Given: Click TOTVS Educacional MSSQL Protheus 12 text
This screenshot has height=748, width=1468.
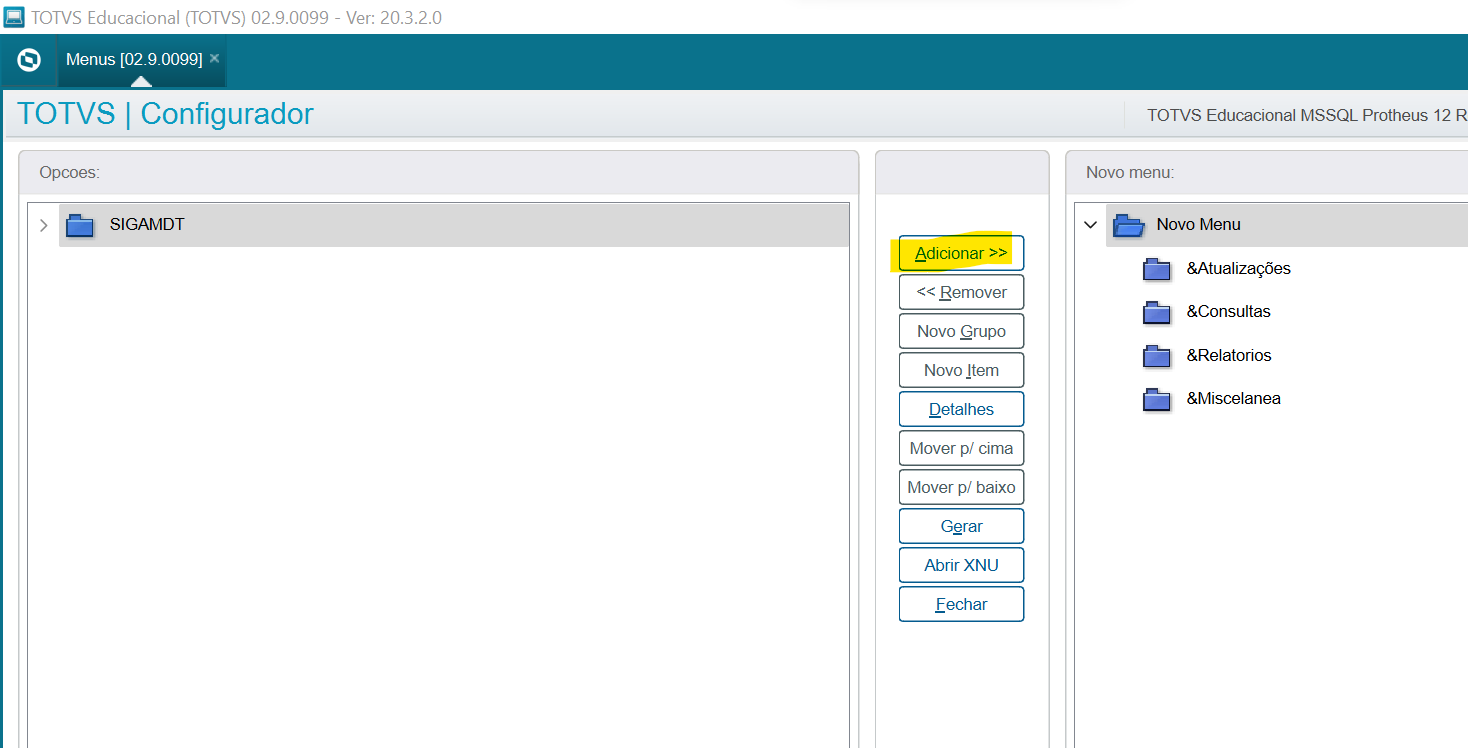Looking at the screenshot, I should coord(1299,115).
